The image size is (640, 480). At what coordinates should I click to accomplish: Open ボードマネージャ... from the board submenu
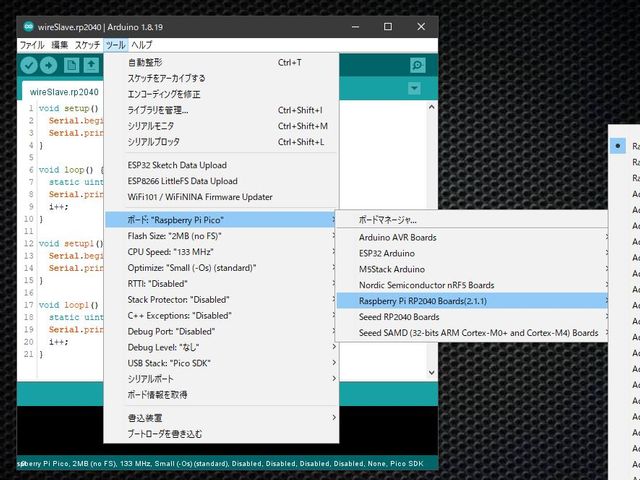(x=472, y=220)
